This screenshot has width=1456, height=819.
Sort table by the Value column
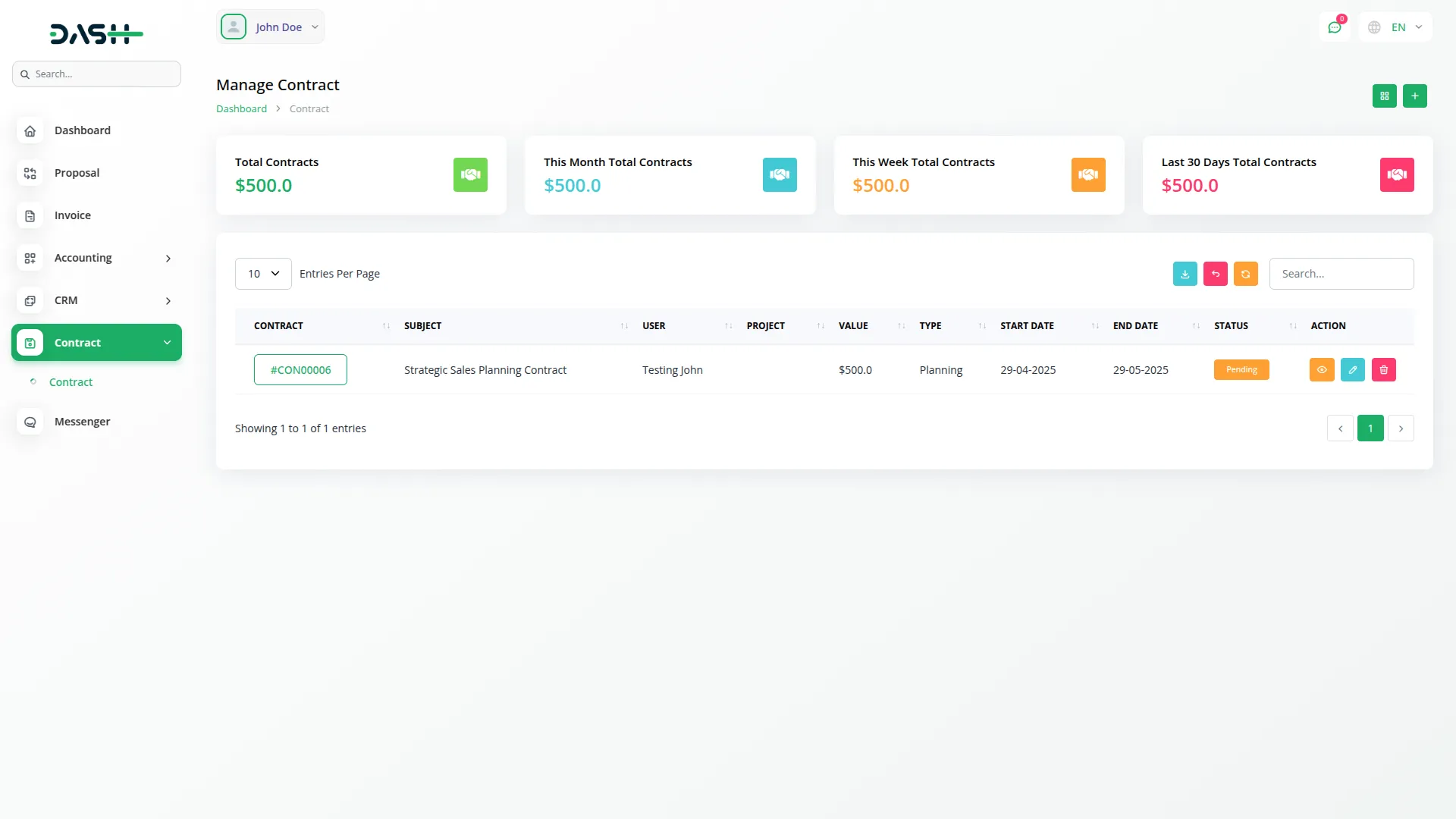pyautogui.click(x=853, y=326)
